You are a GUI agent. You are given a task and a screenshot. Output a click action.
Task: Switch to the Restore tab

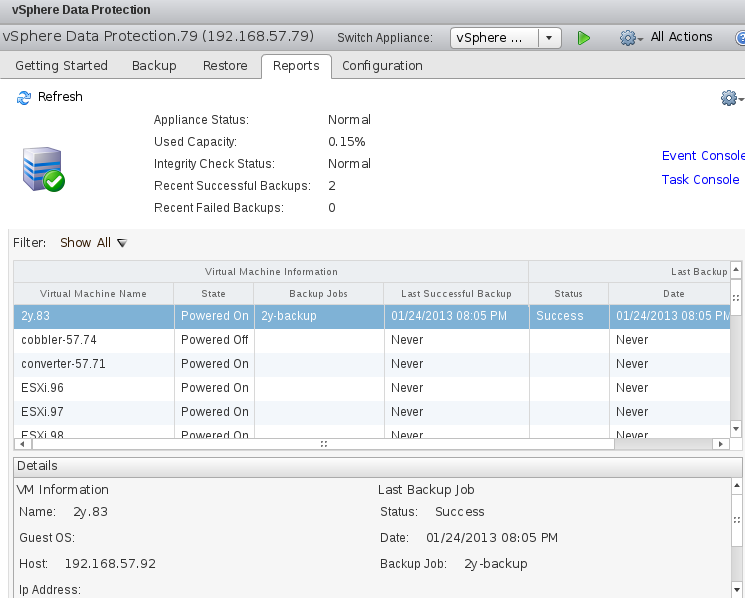pyautogui.click(x=225, y=66)
